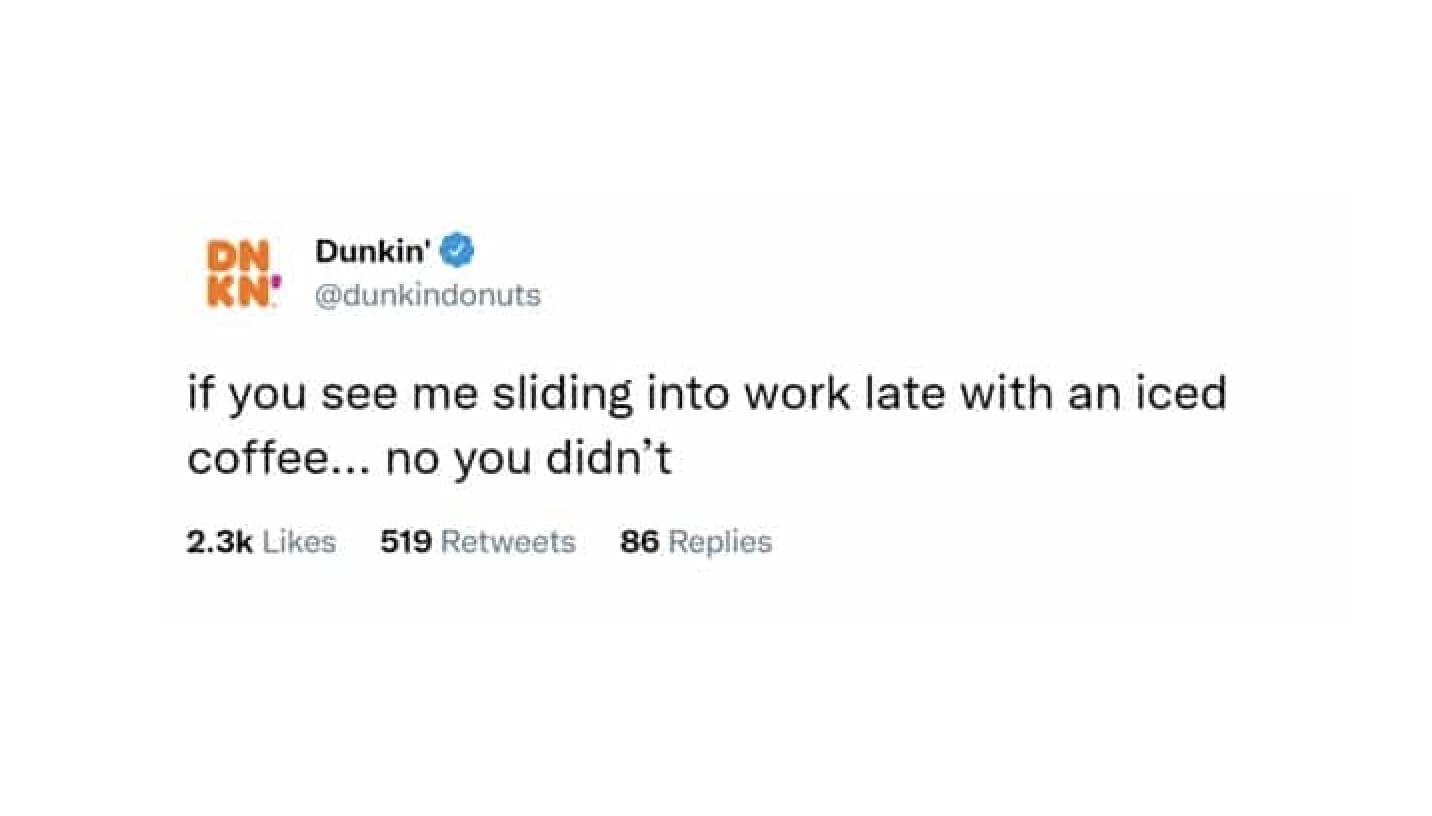The image size is (1432, 816).
Task: Click the bold 519 number
Action: 406,542
